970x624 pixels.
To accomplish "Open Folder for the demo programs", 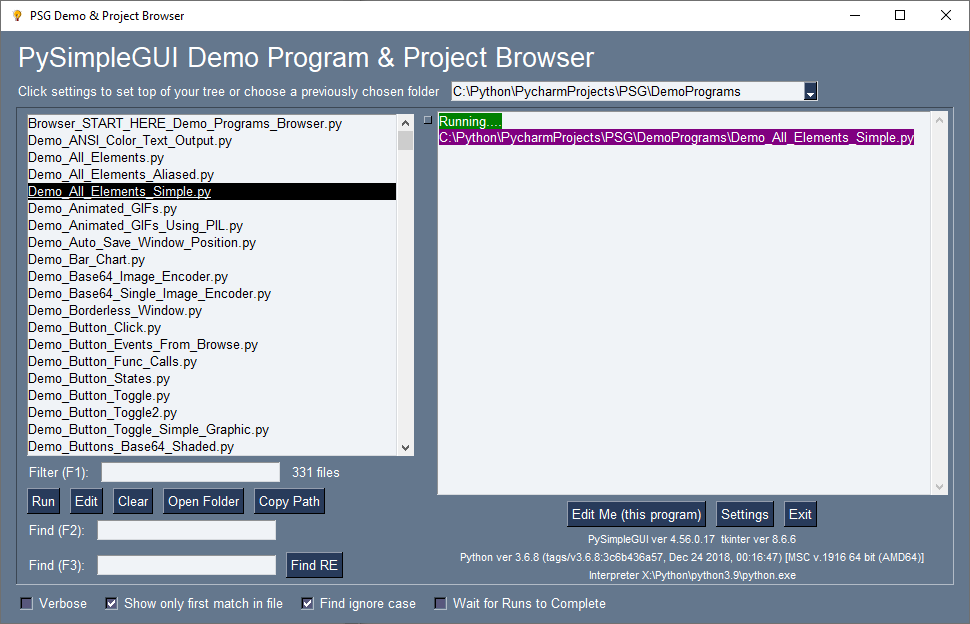I will tap(203, 501).
